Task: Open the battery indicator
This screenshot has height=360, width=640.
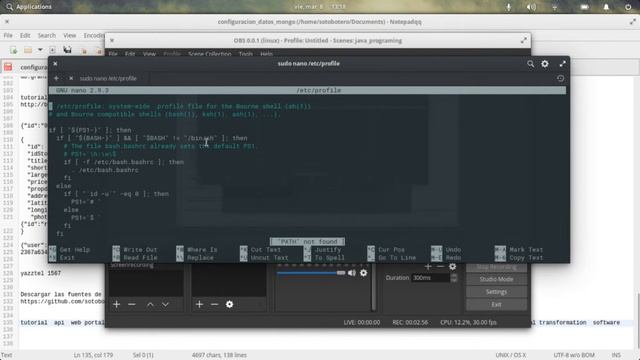Action: pos(584,7)
